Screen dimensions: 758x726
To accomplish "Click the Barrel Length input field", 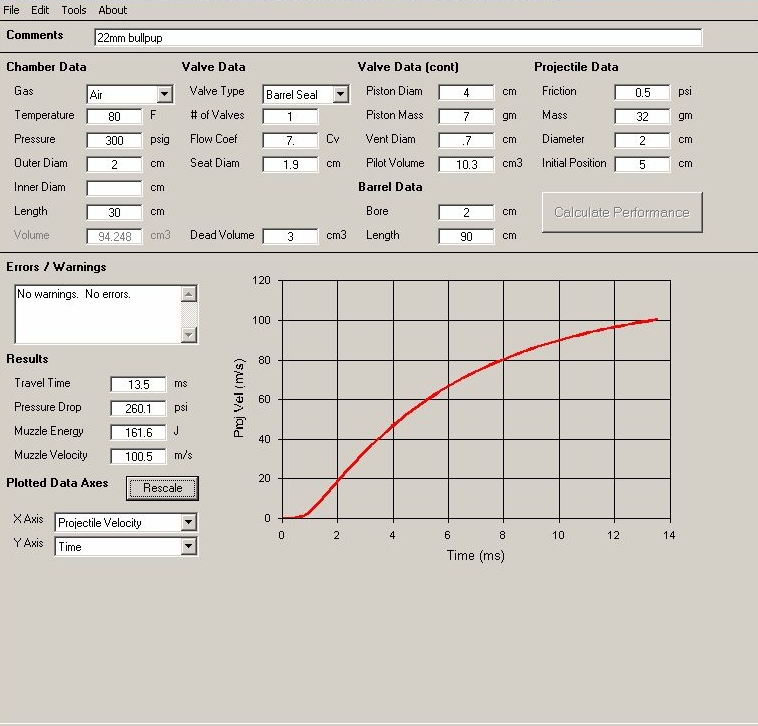I will [x=466, y=236].
